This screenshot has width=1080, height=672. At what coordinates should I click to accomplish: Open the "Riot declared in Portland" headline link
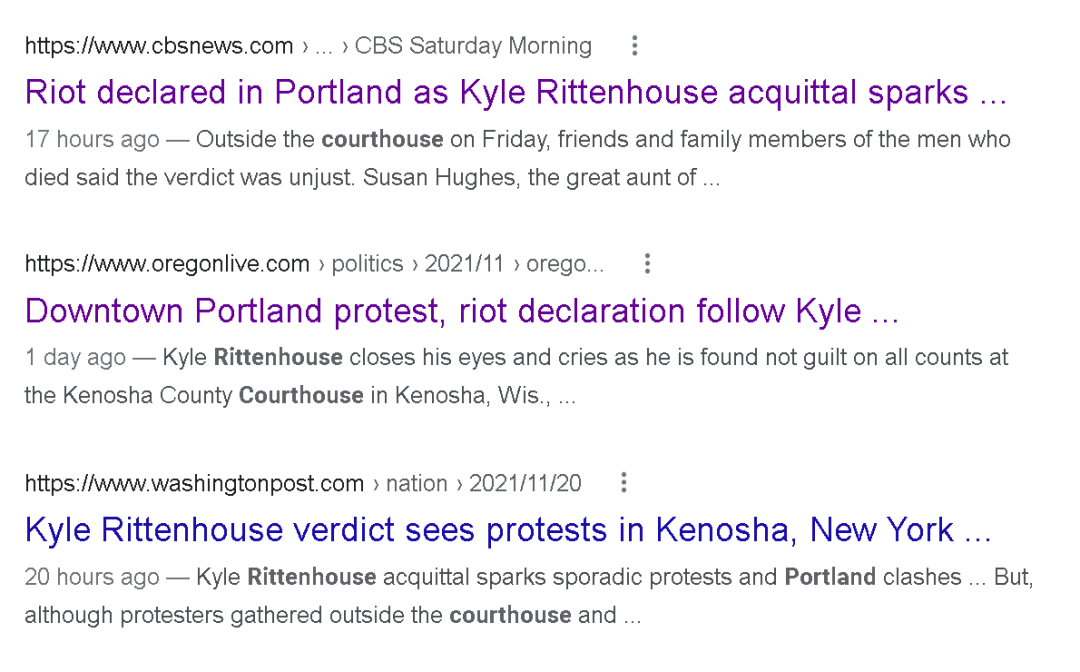pyautogui.click(x=515, y=93)
